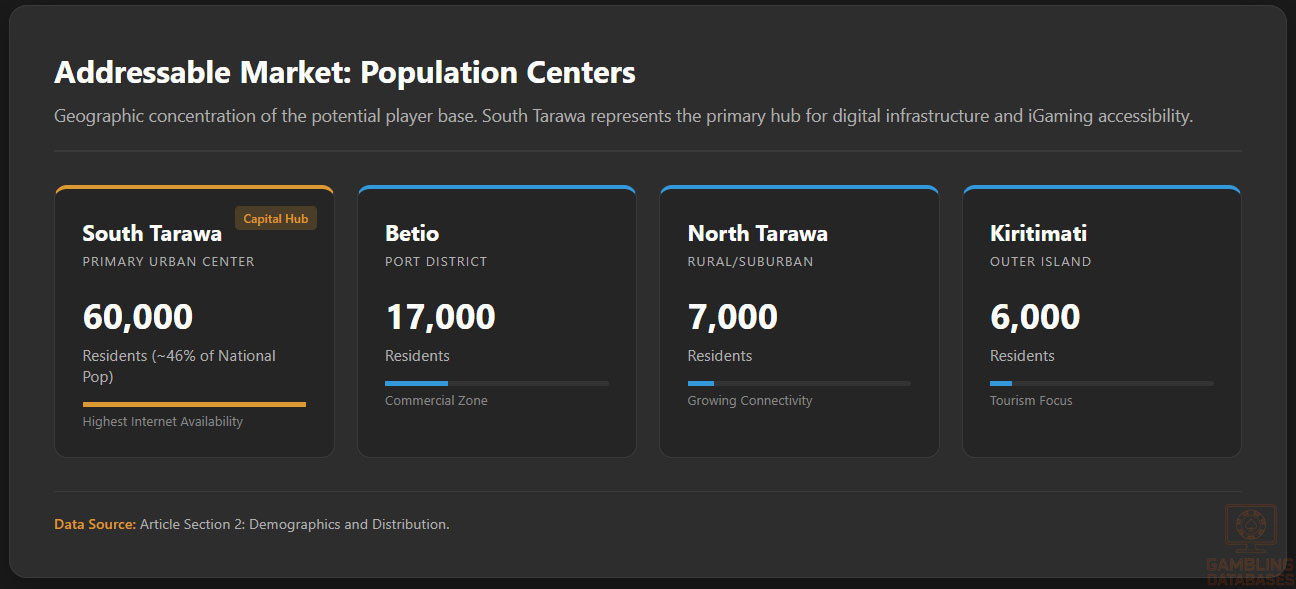Select the South Tarawa card title
The height and width of the screenshot is (589, 1296).
[x=152, y=234]
